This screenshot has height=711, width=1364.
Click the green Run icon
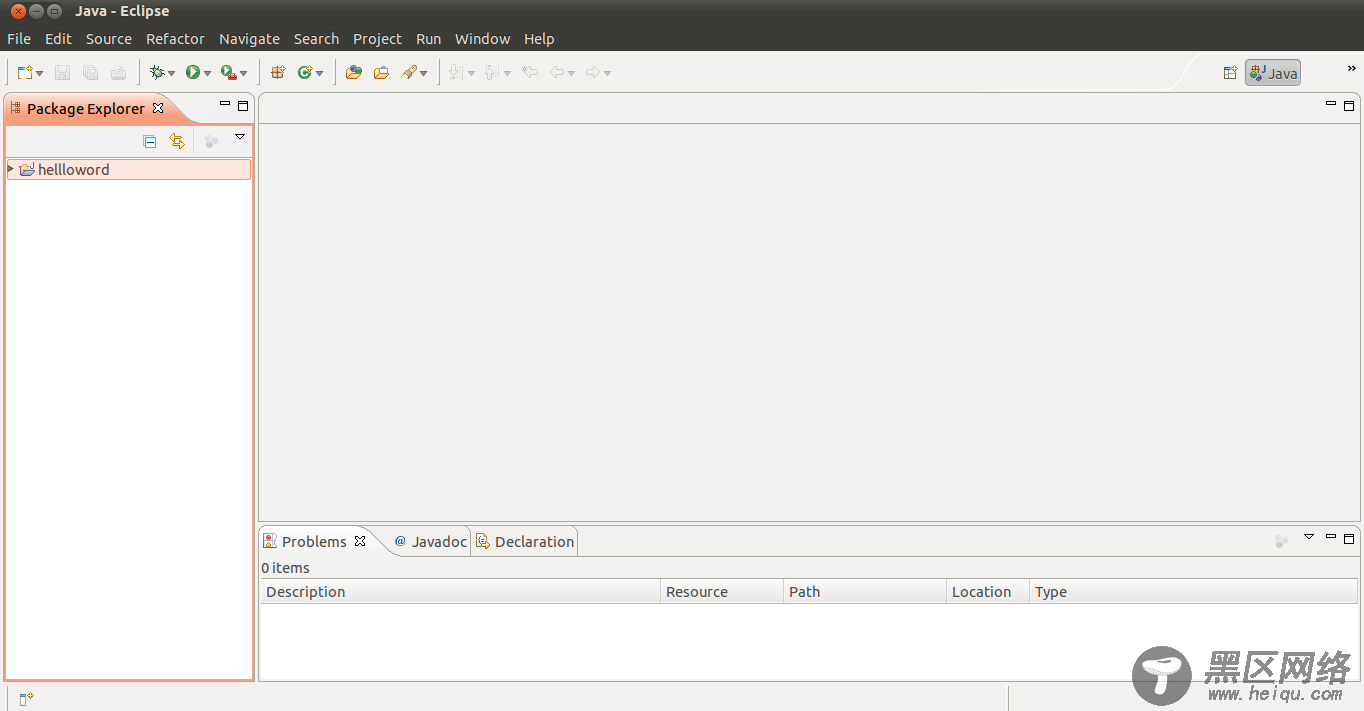(x=192, y=72)
